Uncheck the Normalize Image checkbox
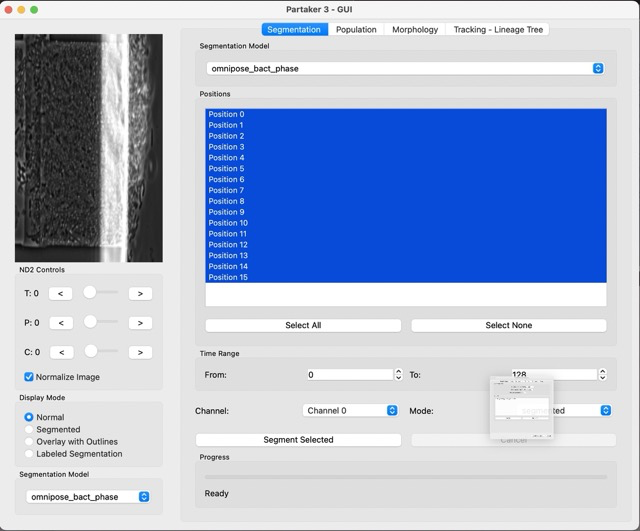 (x=29, y=377)
